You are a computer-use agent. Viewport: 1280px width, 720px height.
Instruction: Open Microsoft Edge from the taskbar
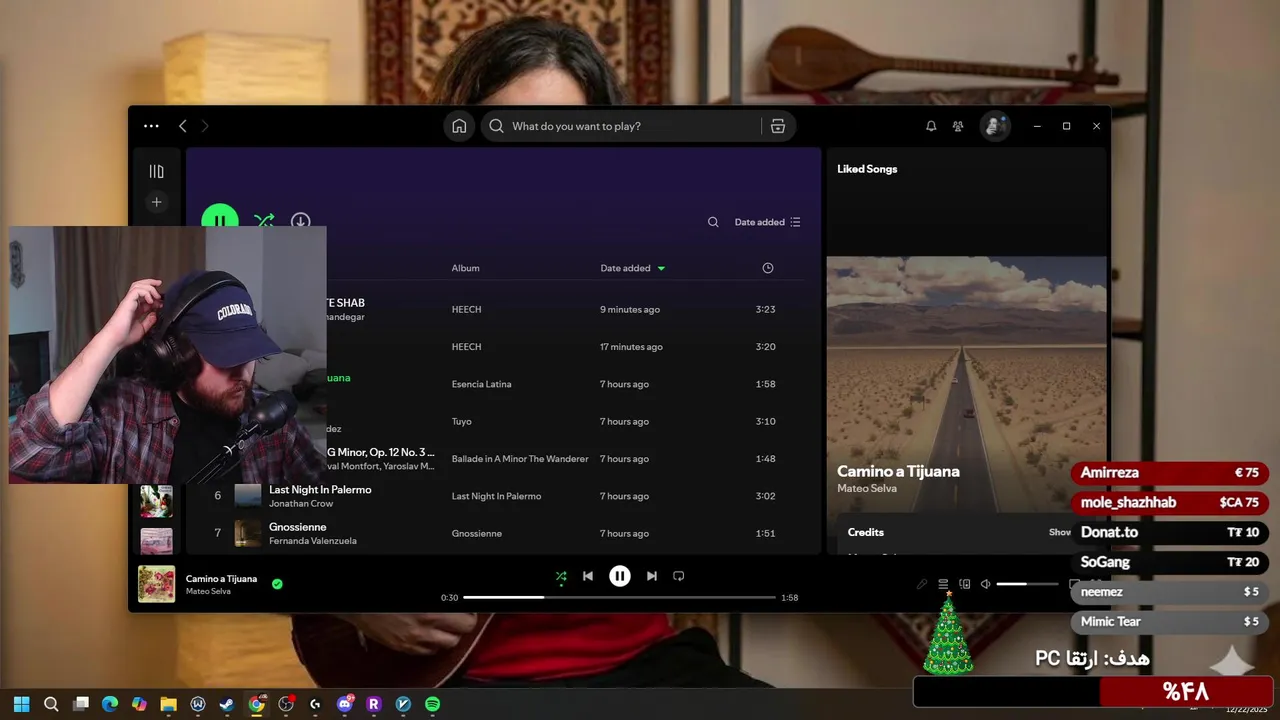[110, 704]
